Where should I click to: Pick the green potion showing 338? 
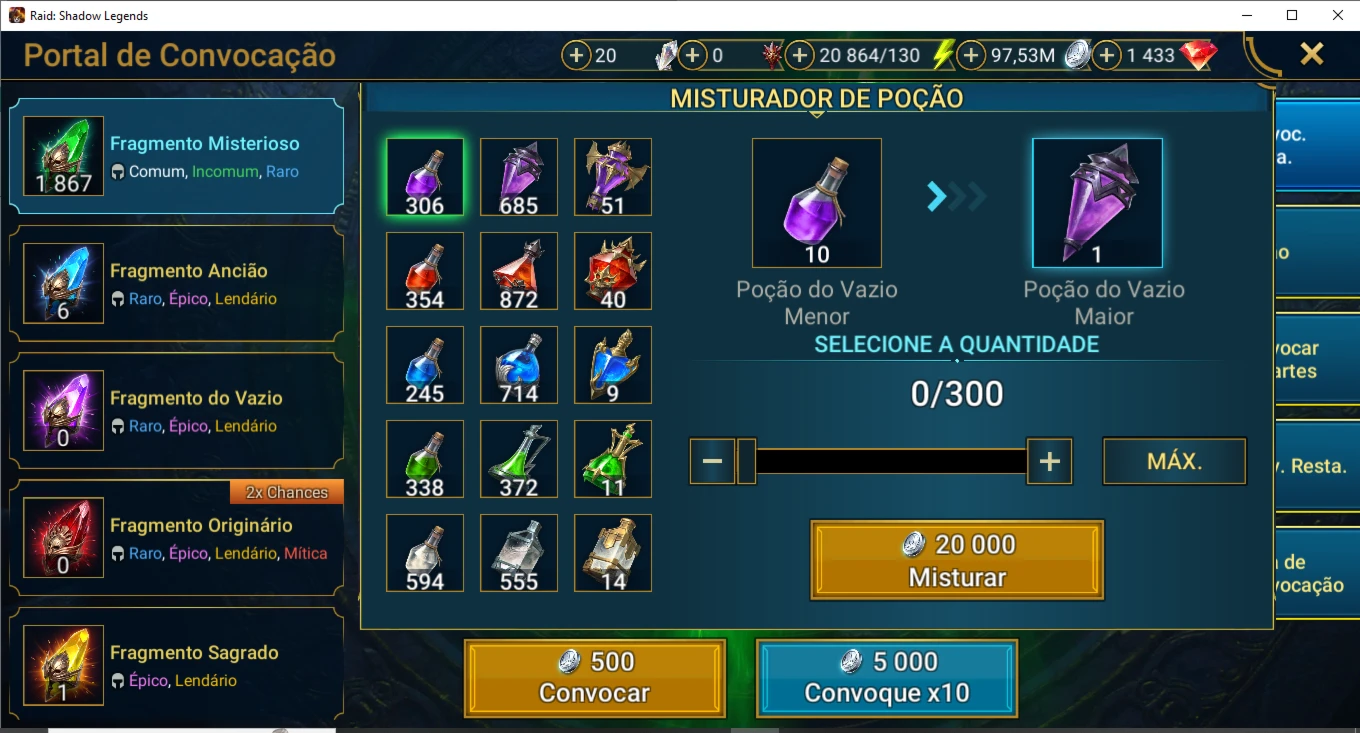point(425,459)
